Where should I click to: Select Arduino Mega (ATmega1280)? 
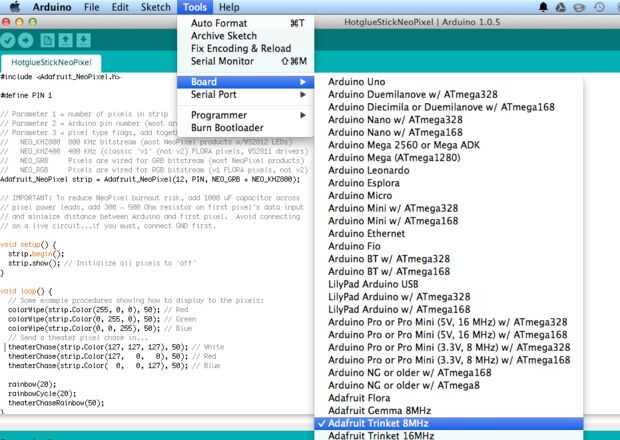449,158
